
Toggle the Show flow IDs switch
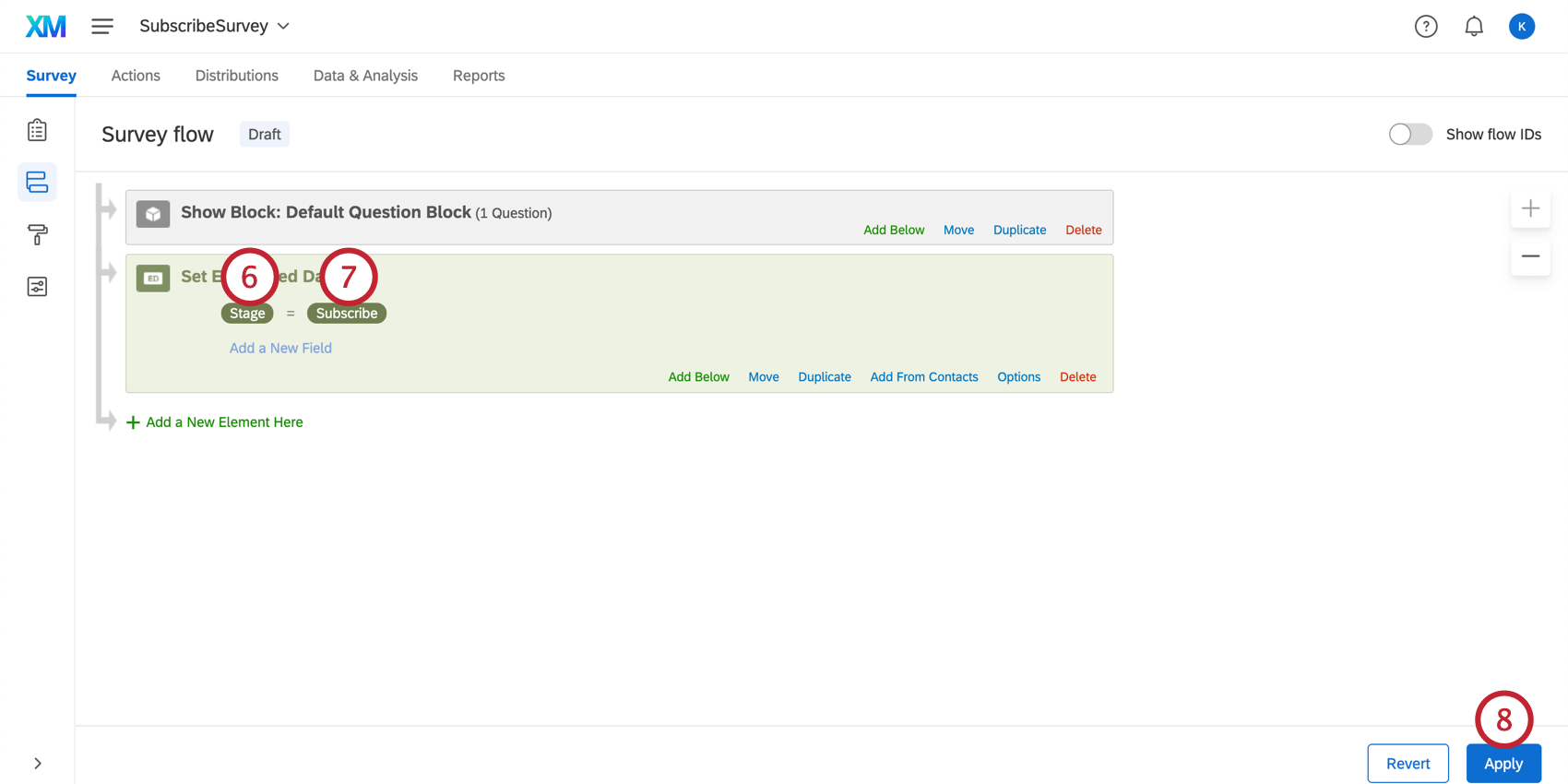(1410, 135)
